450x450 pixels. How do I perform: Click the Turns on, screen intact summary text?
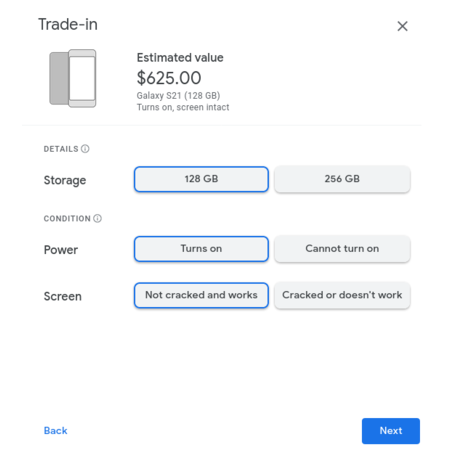(x=183, y=107)
